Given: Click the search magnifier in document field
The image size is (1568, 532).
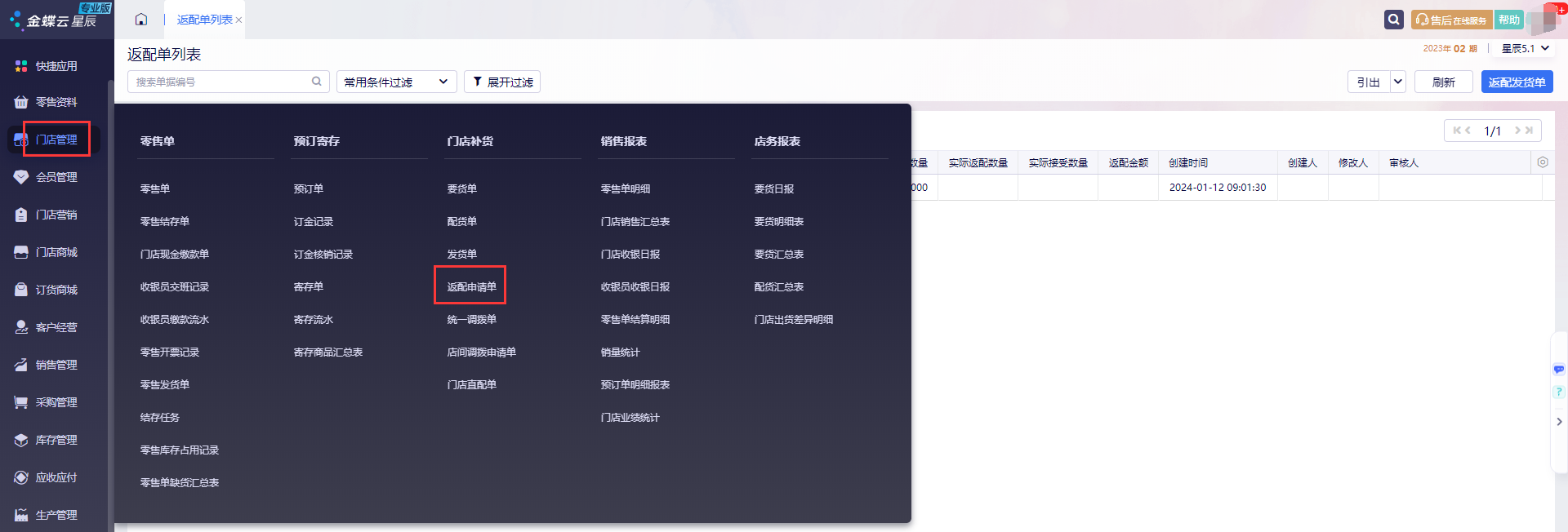Looking at the screenshot, I should click(316, 82).
